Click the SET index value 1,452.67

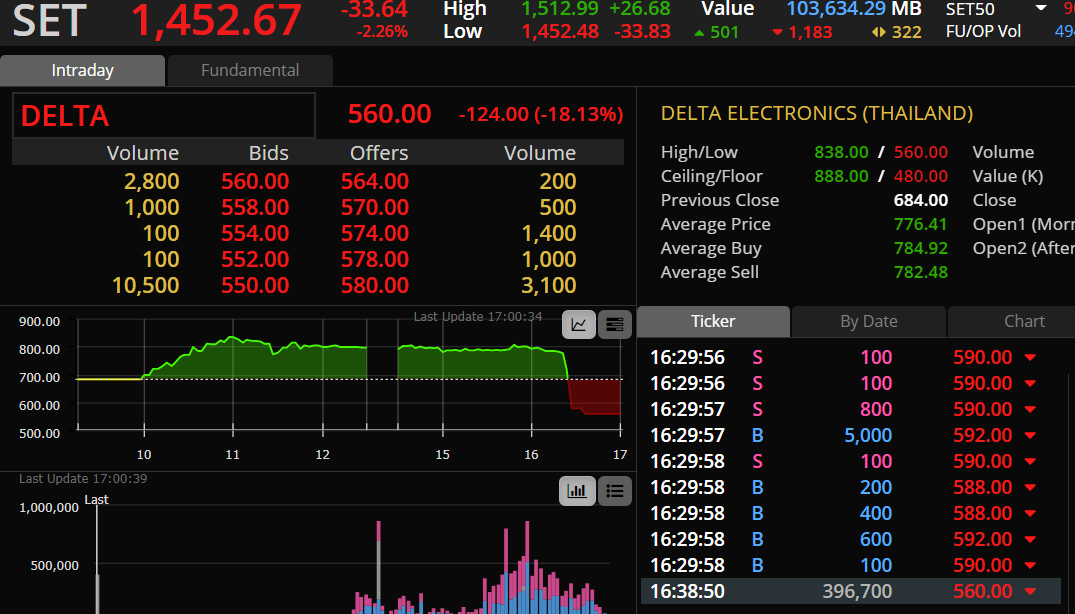[x=216, y=20]
